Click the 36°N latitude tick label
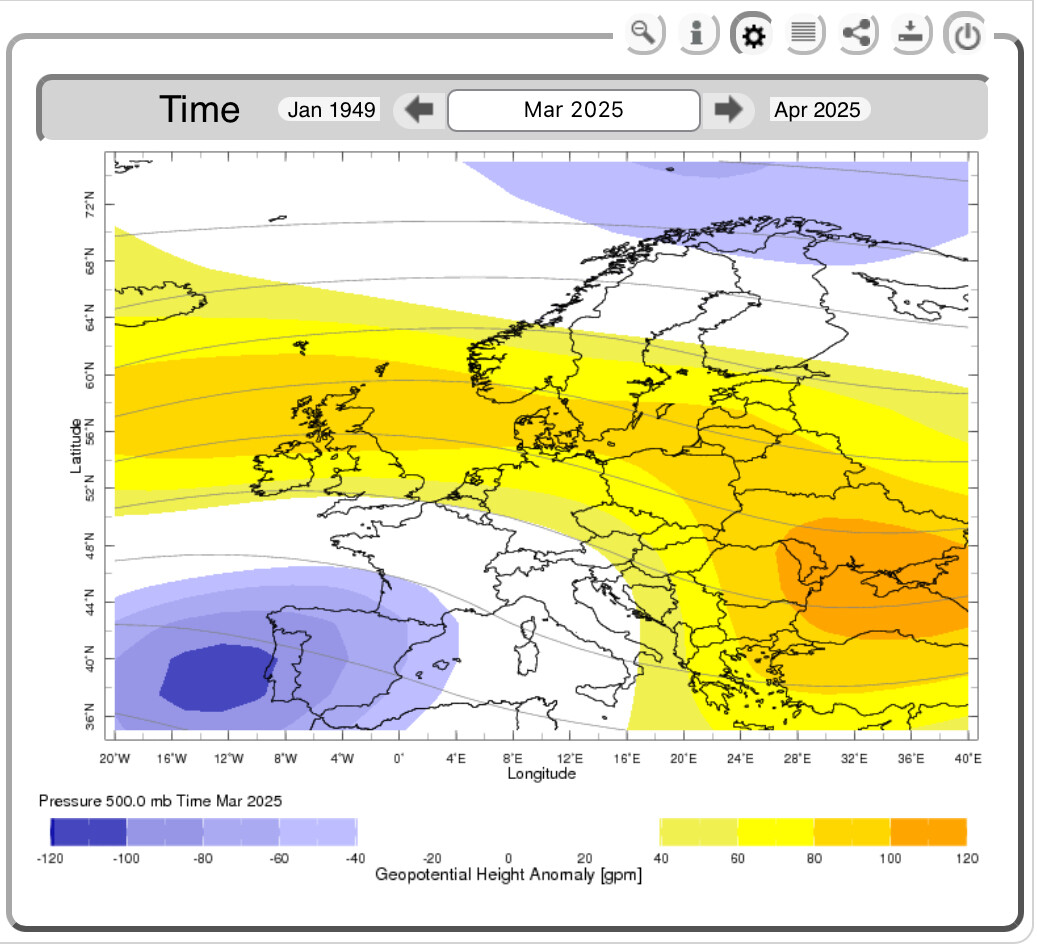 pos(89,716)
